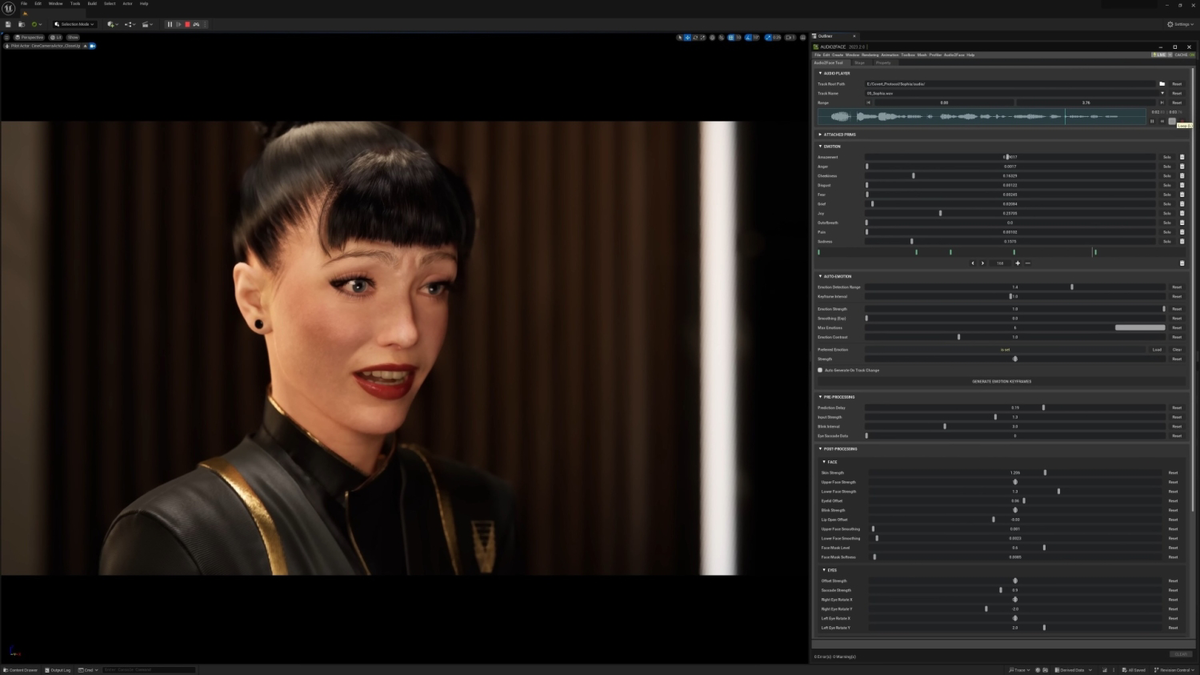Click the Save current level icon

click(x=8, y=24)
